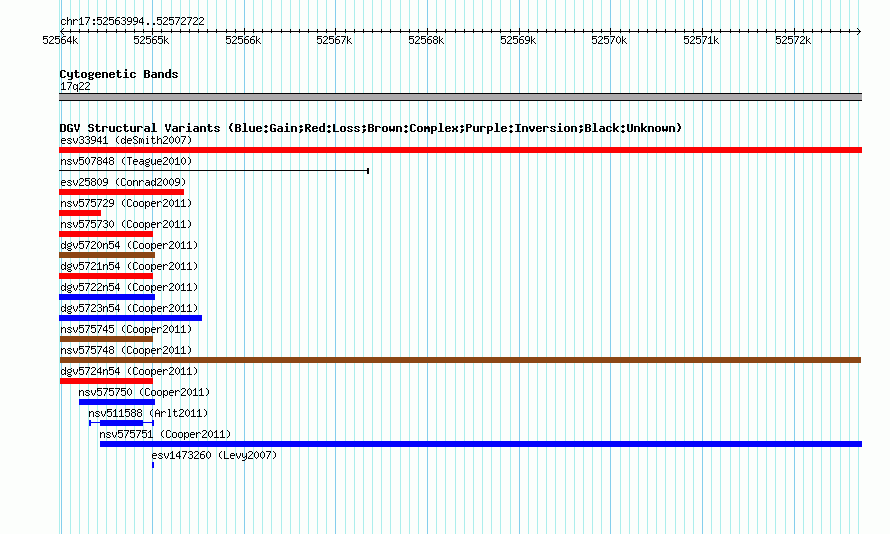Image resolution: width=890 pixels, height=534 pixels.
Task: Open the esv25809 (Conrad2009) label
Action: click(x=123, y=182)
